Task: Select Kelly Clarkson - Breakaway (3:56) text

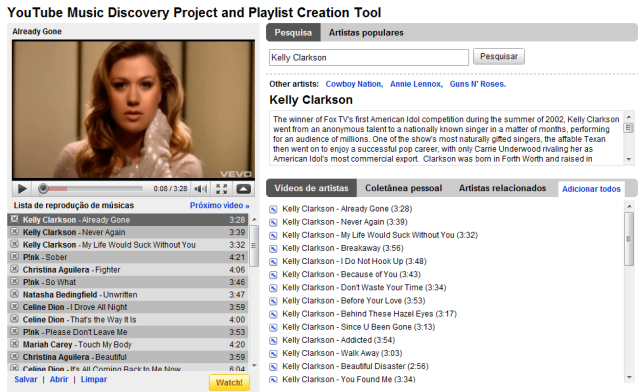Action: tap(342, 248)
